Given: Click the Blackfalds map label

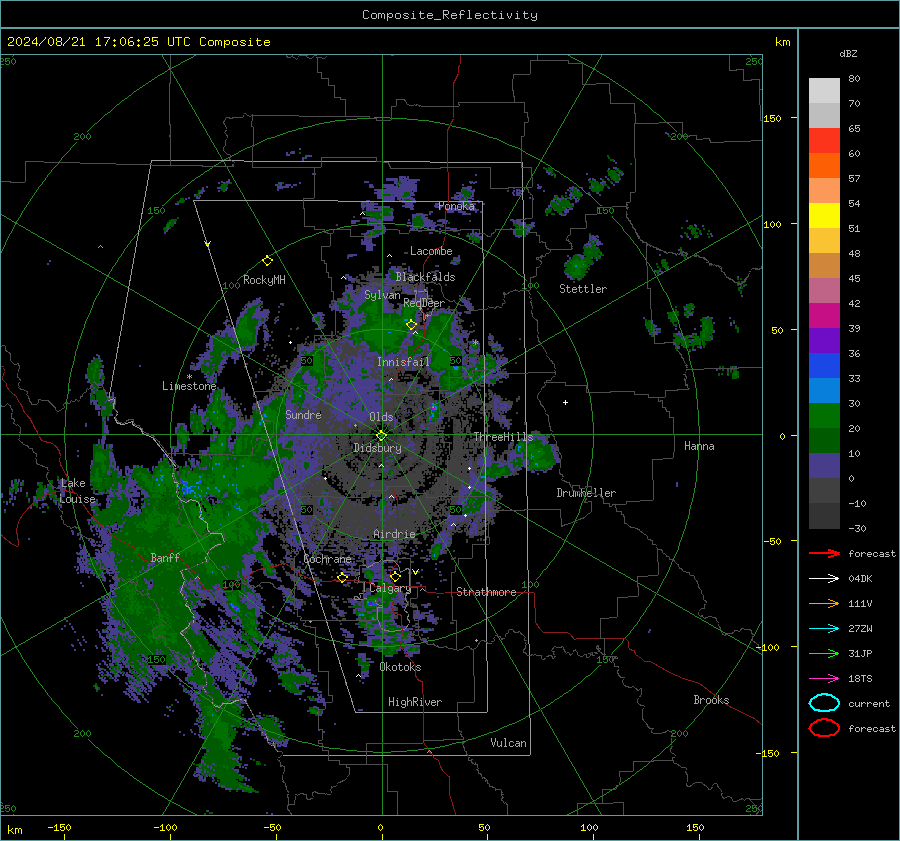Looking at the screenshot, I should tap(425, 277).
